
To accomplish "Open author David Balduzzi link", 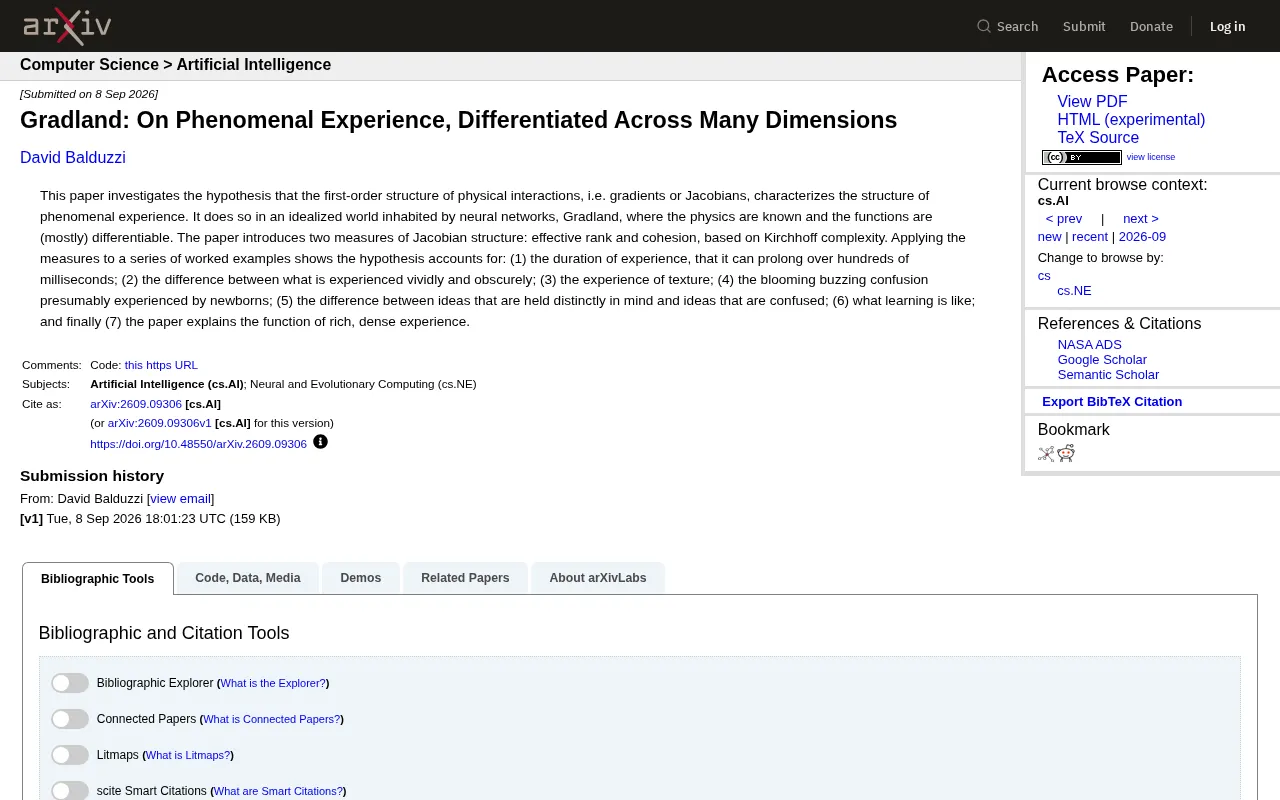I will (x=73, y=158).
